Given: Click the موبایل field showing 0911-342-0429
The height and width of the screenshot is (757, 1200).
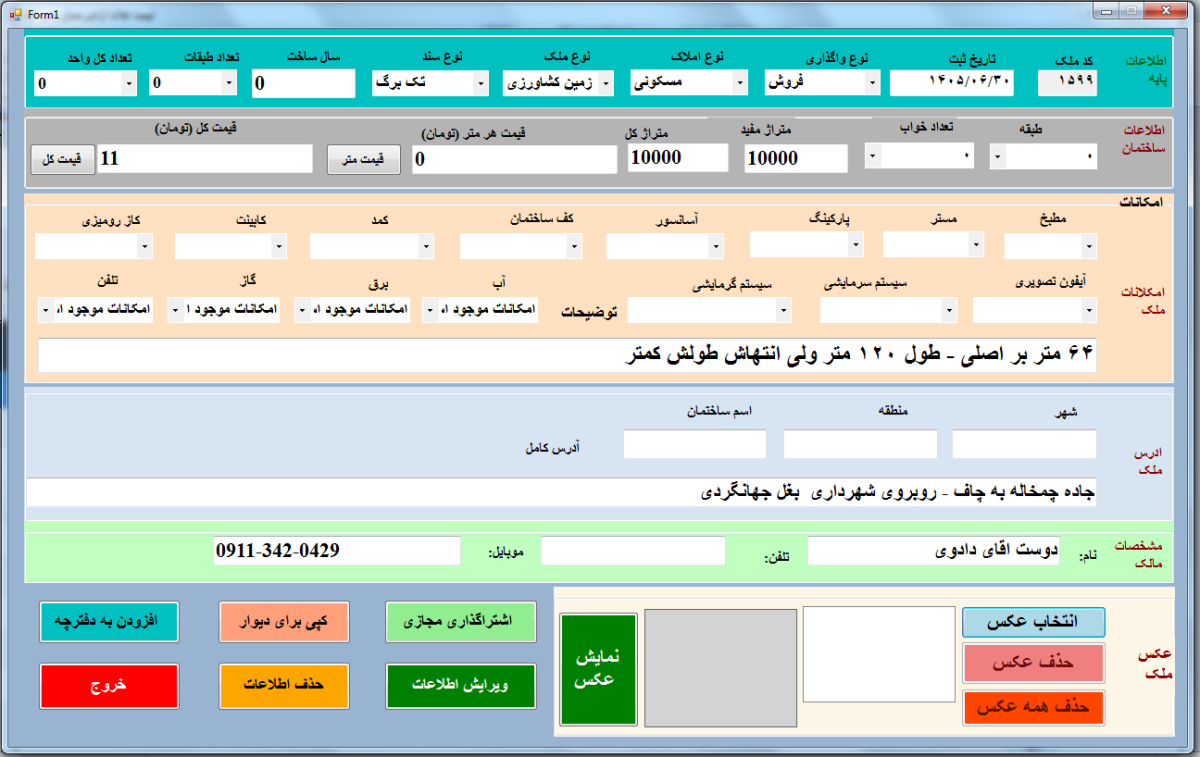Looking at the screenshot, I should point(337,551).
